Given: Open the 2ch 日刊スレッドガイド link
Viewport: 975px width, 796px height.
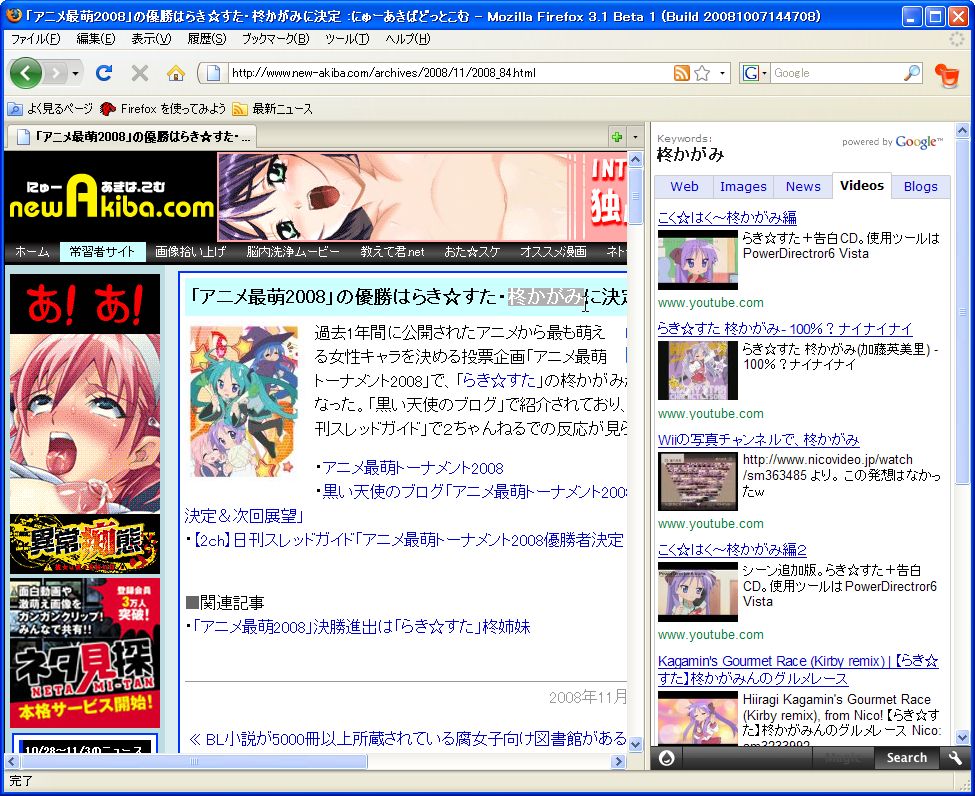Looking at the screenshot, I should (407, 540).
